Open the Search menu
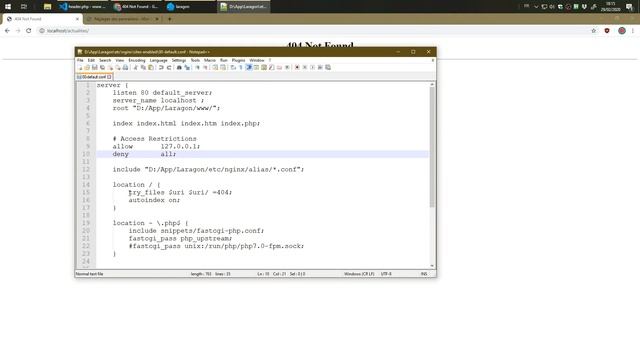 tap(105, 60)
